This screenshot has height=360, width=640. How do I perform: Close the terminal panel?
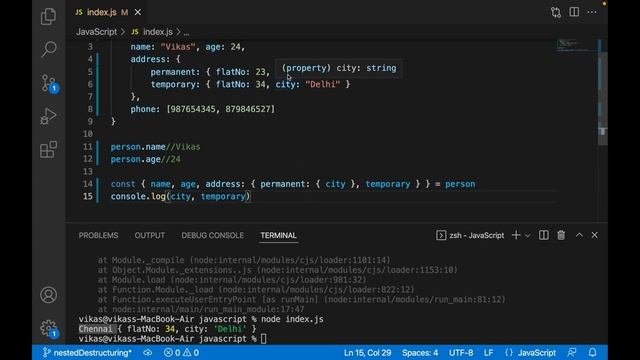pos(595,235)
